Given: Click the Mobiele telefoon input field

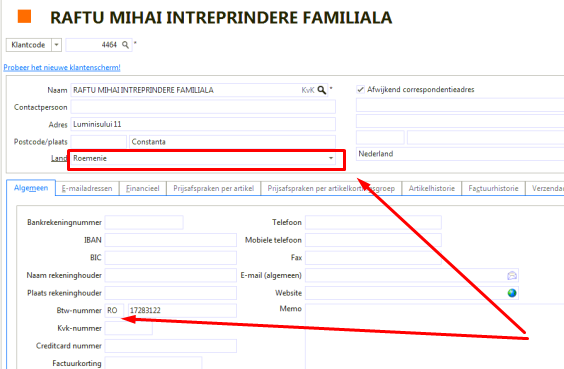Looking at the screenshot, I should 373,240.
